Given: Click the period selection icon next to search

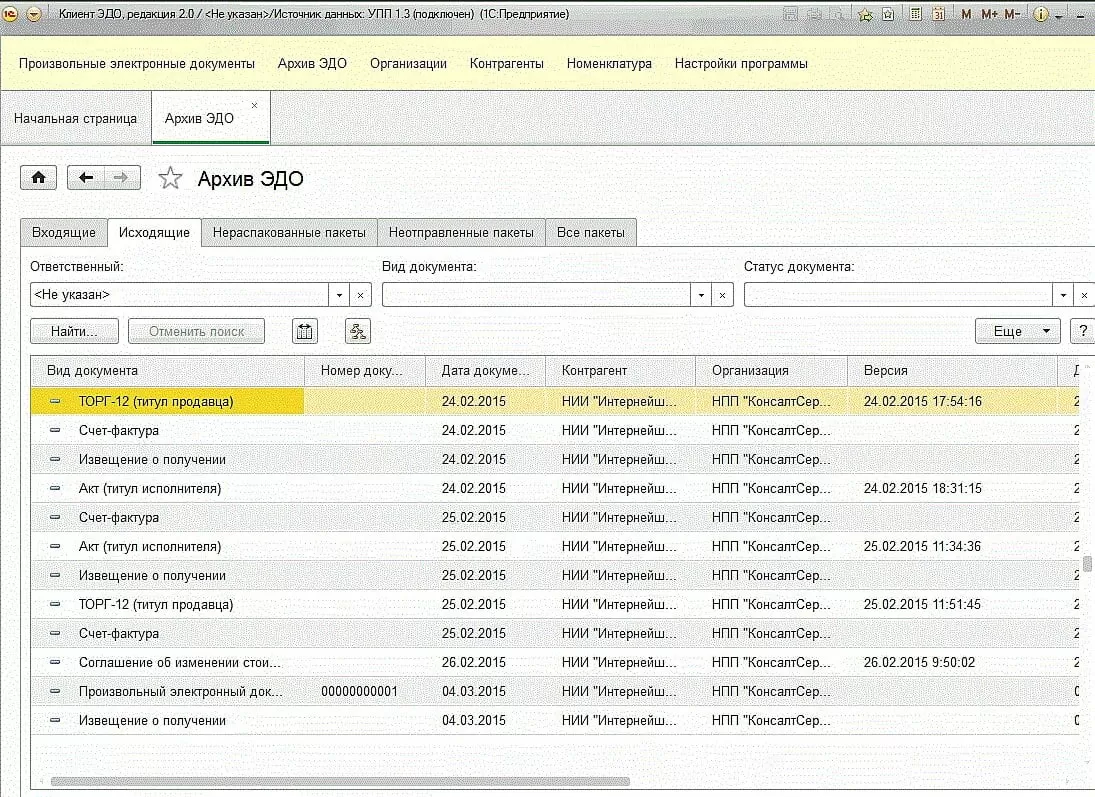Looking at the screenshot, I should point(305,332).
